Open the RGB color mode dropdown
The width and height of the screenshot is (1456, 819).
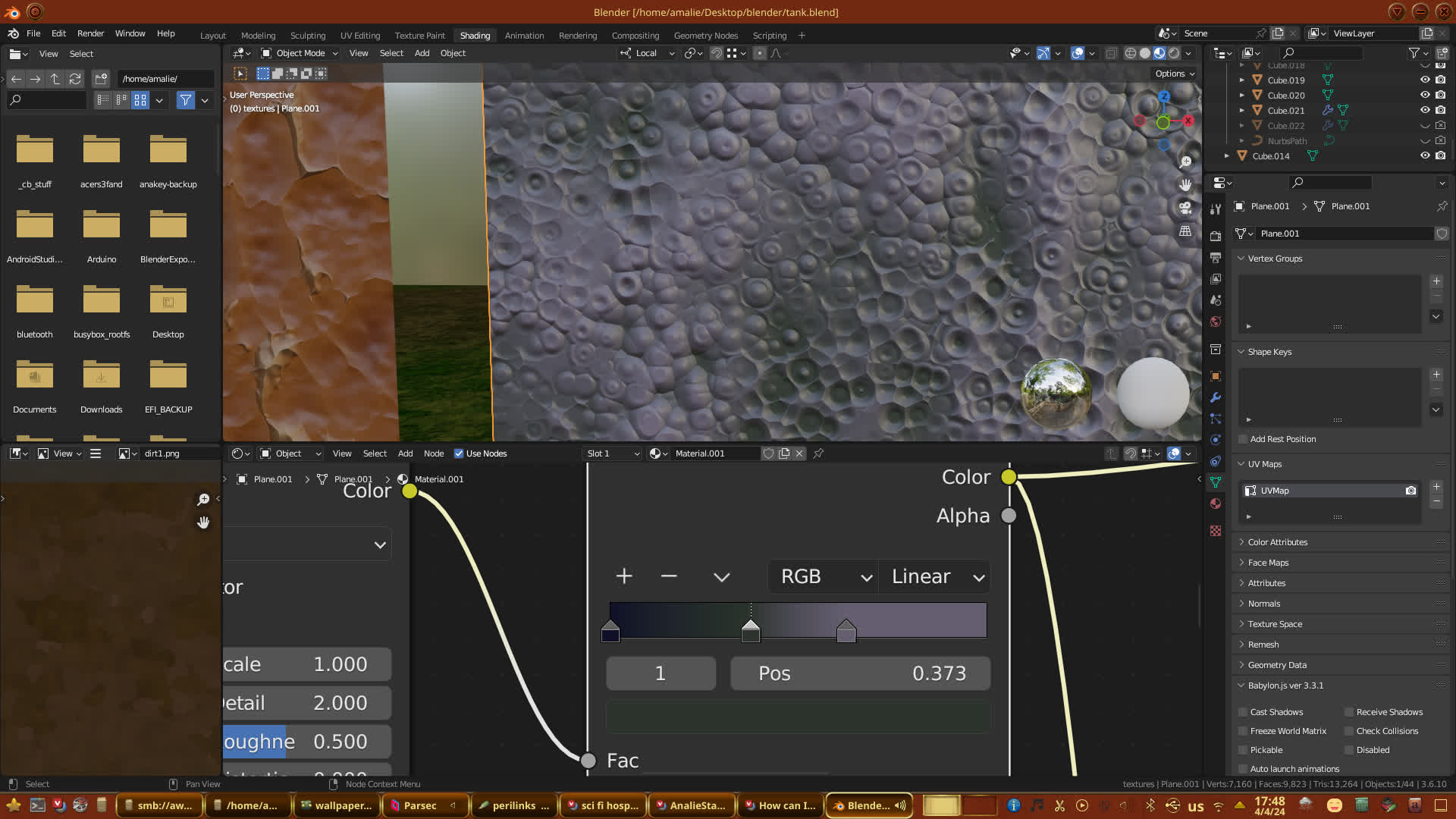824,576
